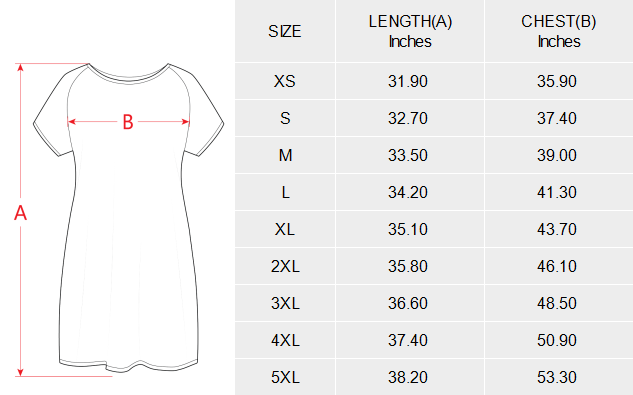Select the S size row label
This screenshot has width=633, height=395.
(285, 118)
